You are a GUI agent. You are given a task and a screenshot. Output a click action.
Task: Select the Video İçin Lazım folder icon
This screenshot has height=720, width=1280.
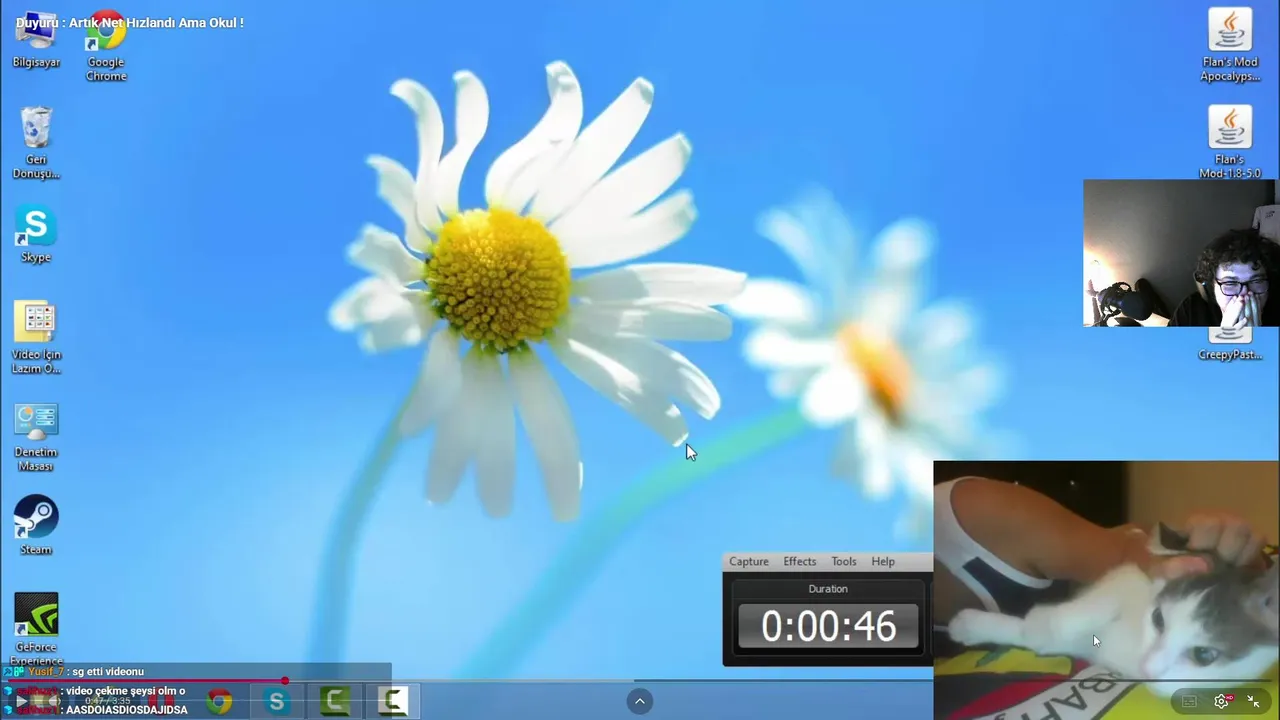[36, 337]
